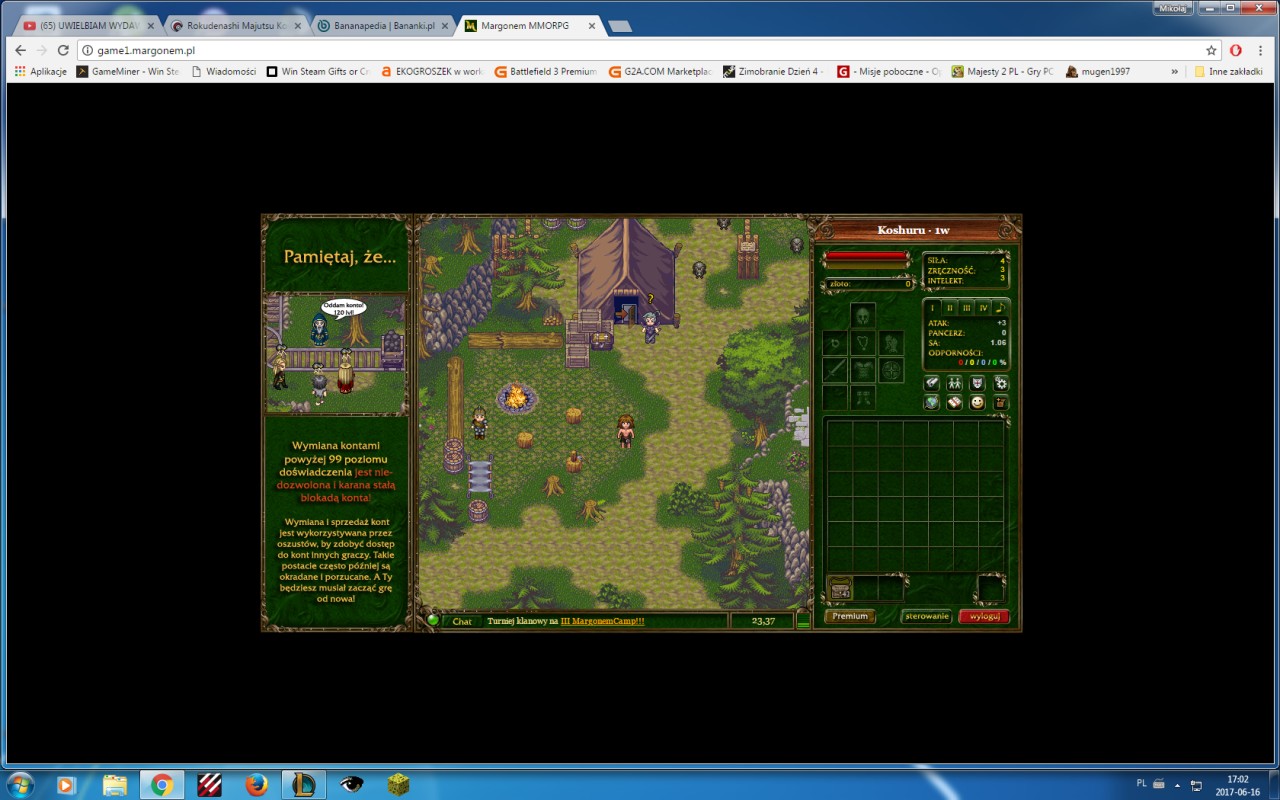Expand the bookmarks overflow chevron
This screenshot has height=800, width=1280.
(x=1176, y=72)
